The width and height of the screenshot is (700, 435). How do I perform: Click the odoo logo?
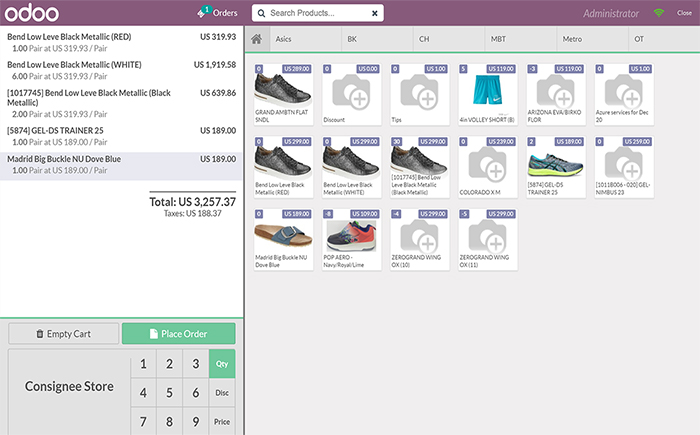pyautogui.click(x=32, y=13)
